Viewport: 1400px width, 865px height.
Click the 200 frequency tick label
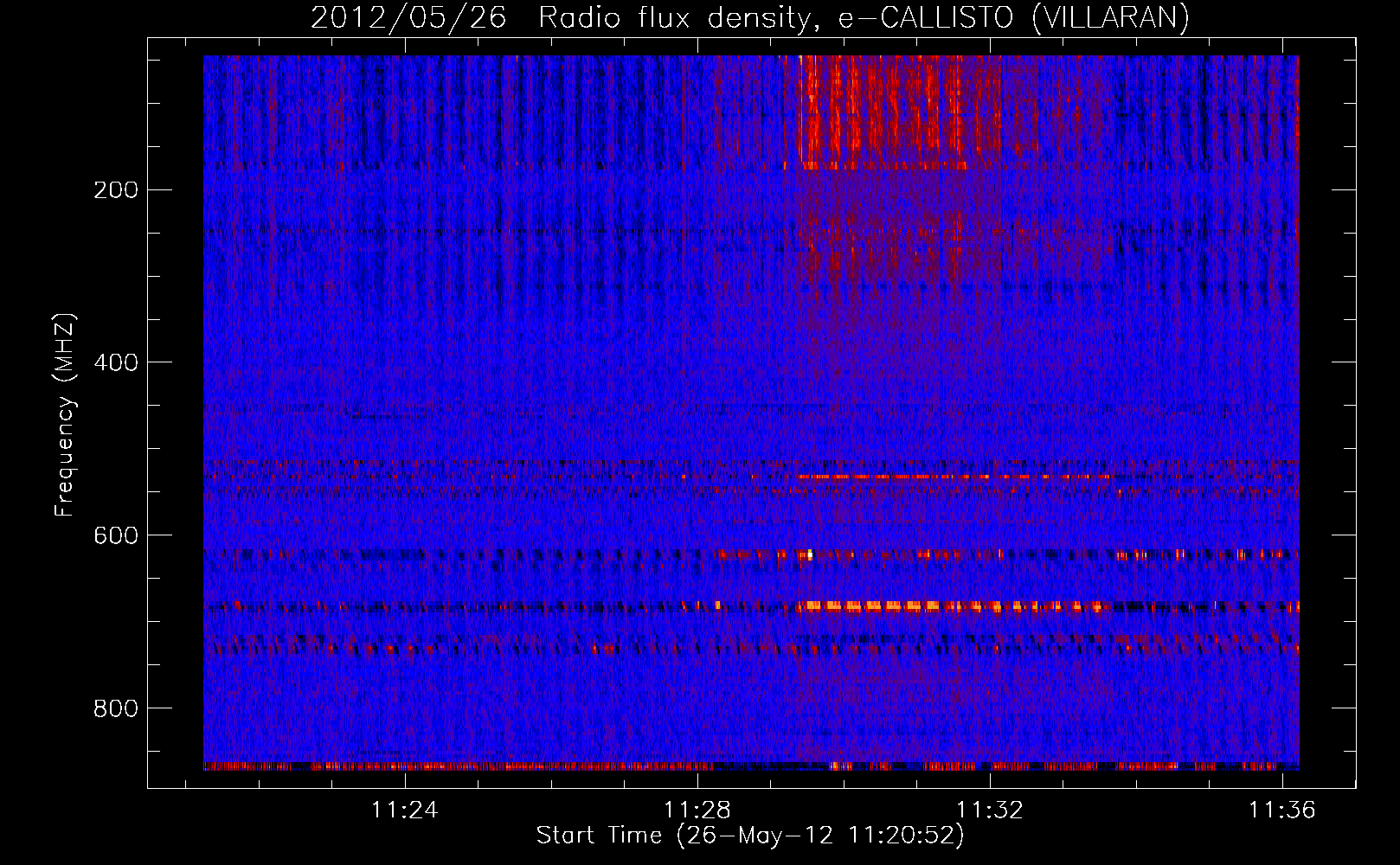coord(115,190)
